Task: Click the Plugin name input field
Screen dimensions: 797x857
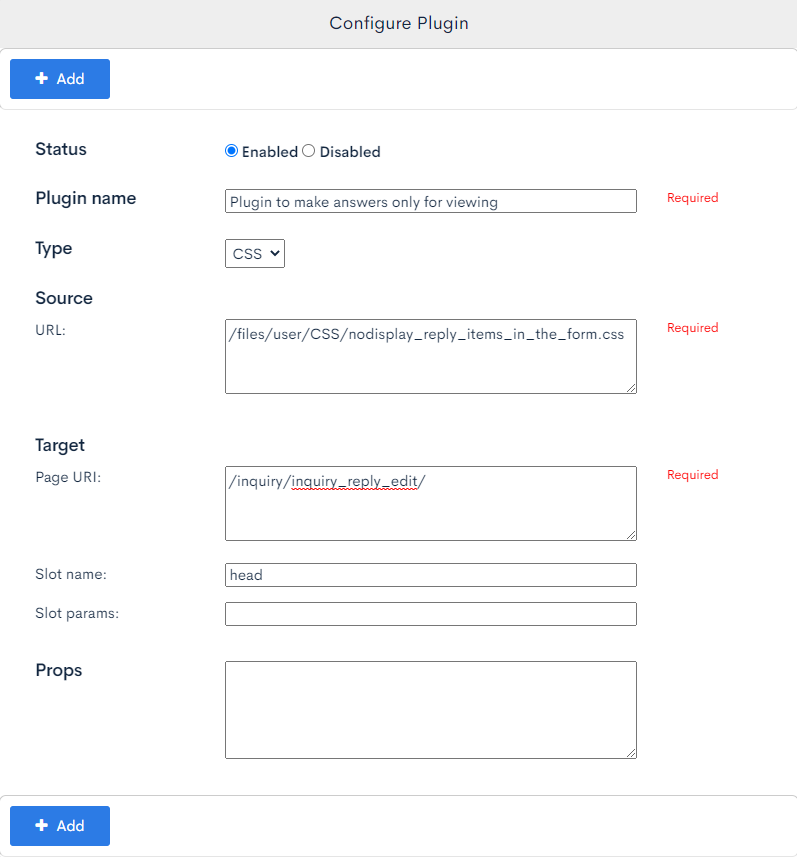Action: (430, 201)
